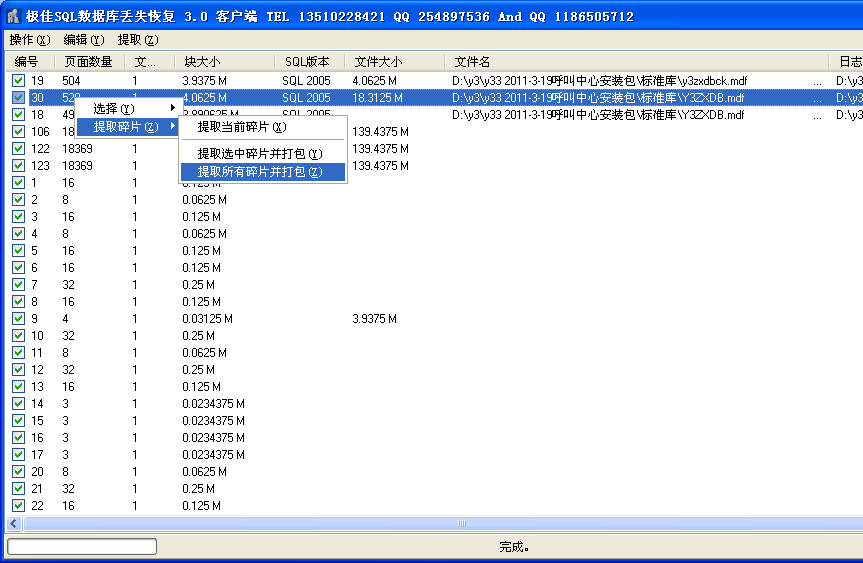
Task: Click the application icon in title bar
Action: point(13,16)
